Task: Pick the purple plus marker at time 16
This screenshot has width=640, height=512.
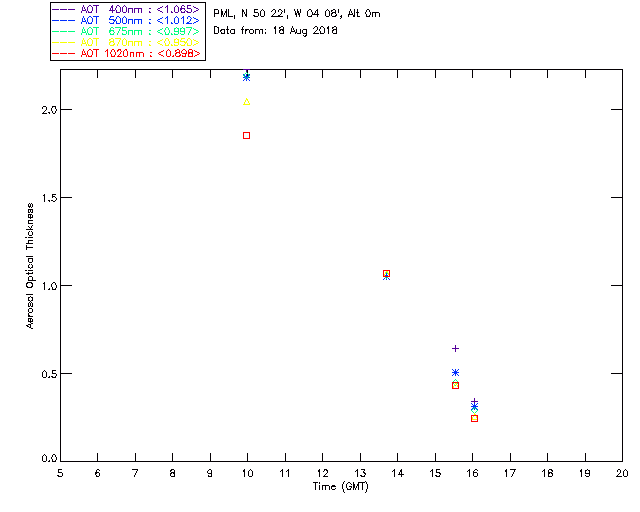Action: (474, 402)
